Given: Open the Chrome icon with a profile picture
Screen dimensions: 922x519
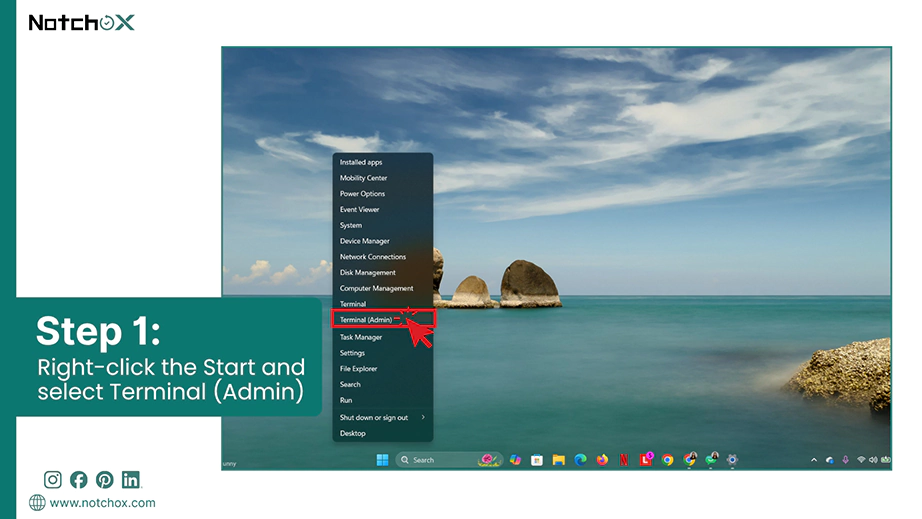Looking at the screenshot, I should click(x=690, y=459).
